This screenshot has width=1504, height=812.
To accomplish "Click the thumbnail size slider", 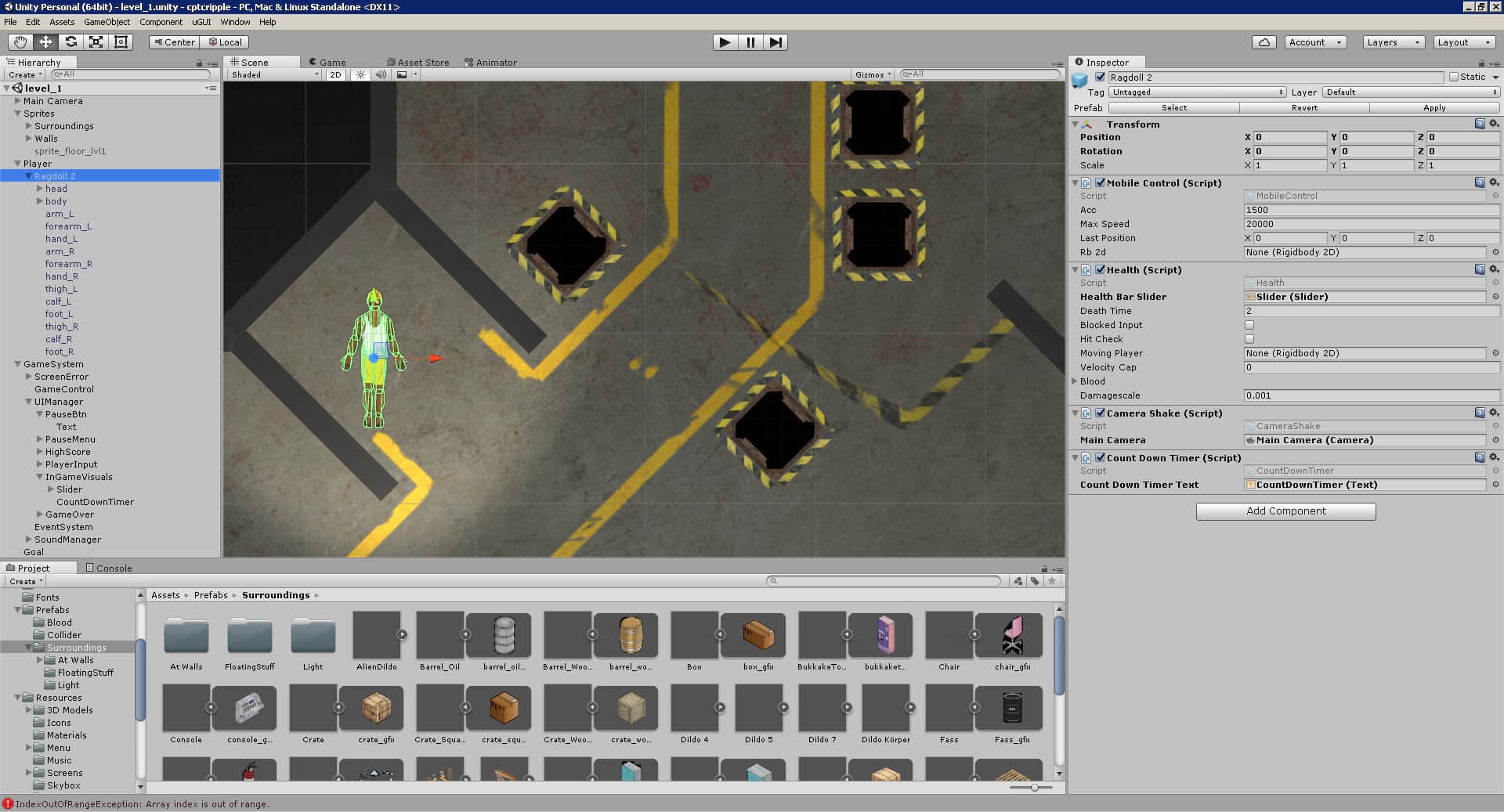I will click(x=1034, y=788).
